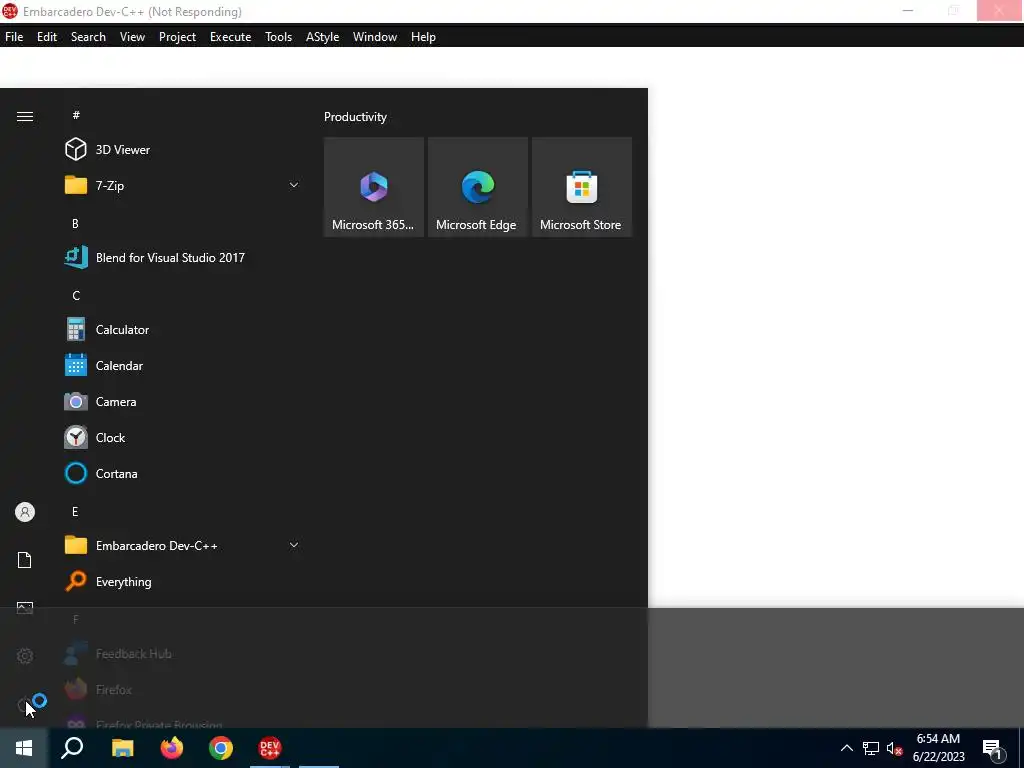This screenshot has width=1024, height=768.
Task: Open the Search menu in Dev-C++
Action: click(88, 37)
